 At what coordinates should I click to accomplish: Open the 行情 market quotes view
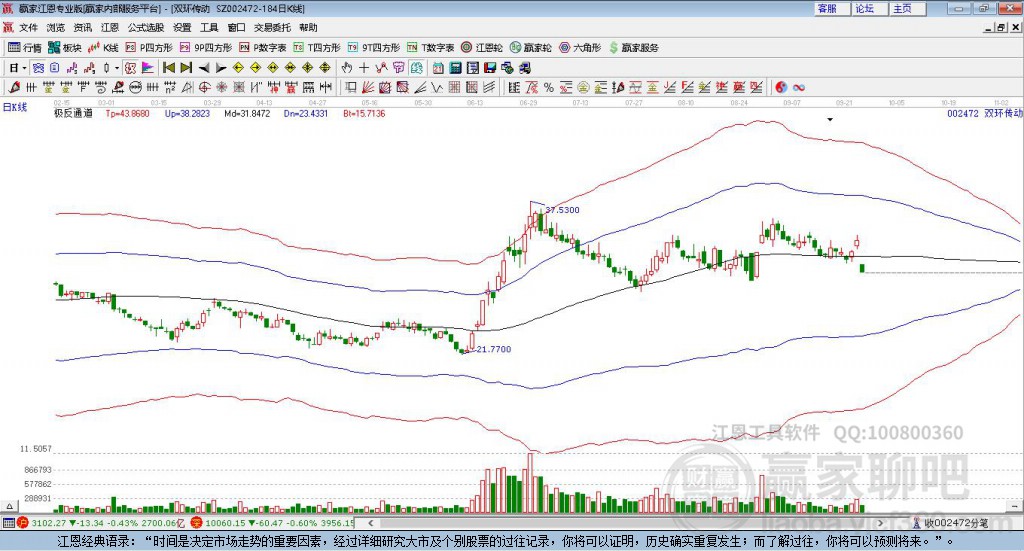coord(25,48)
